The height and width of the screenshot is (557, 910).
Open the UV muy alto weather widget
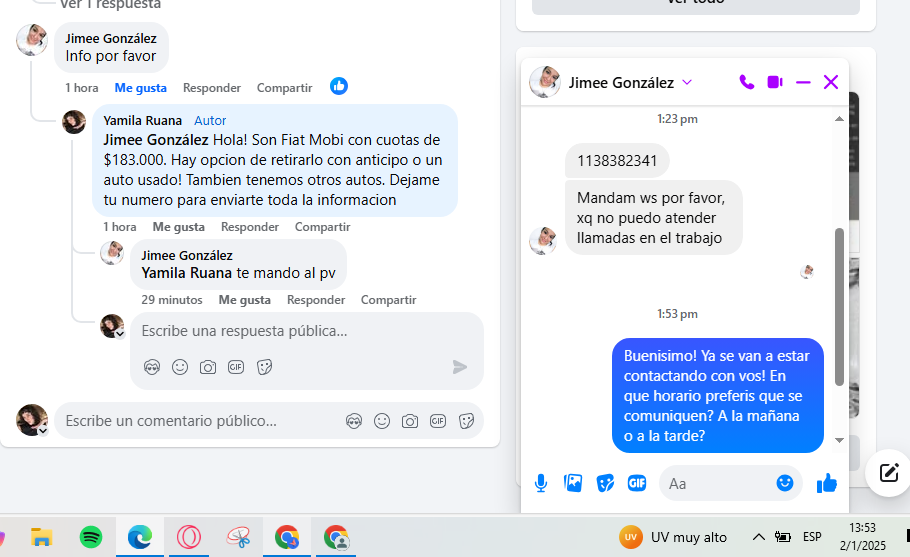(x=673, y=537)
